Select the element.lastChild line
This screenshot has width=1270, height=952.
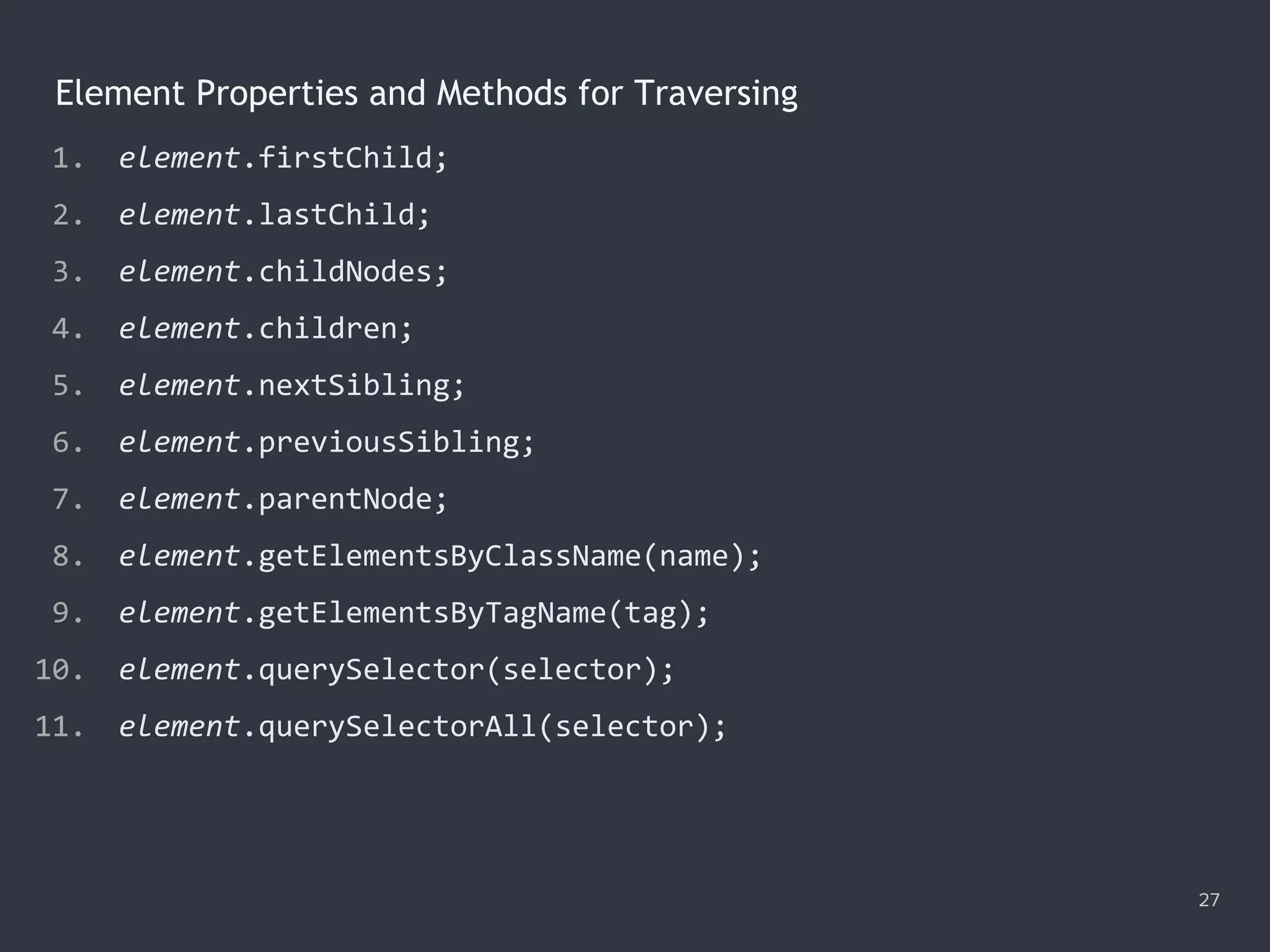coord(274,214)
